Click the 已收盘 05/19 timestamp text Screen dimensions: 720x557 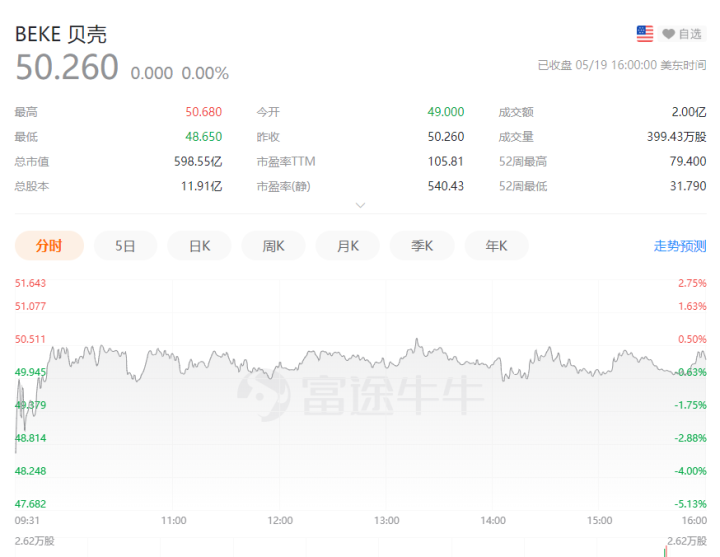(x=622, y=65)
